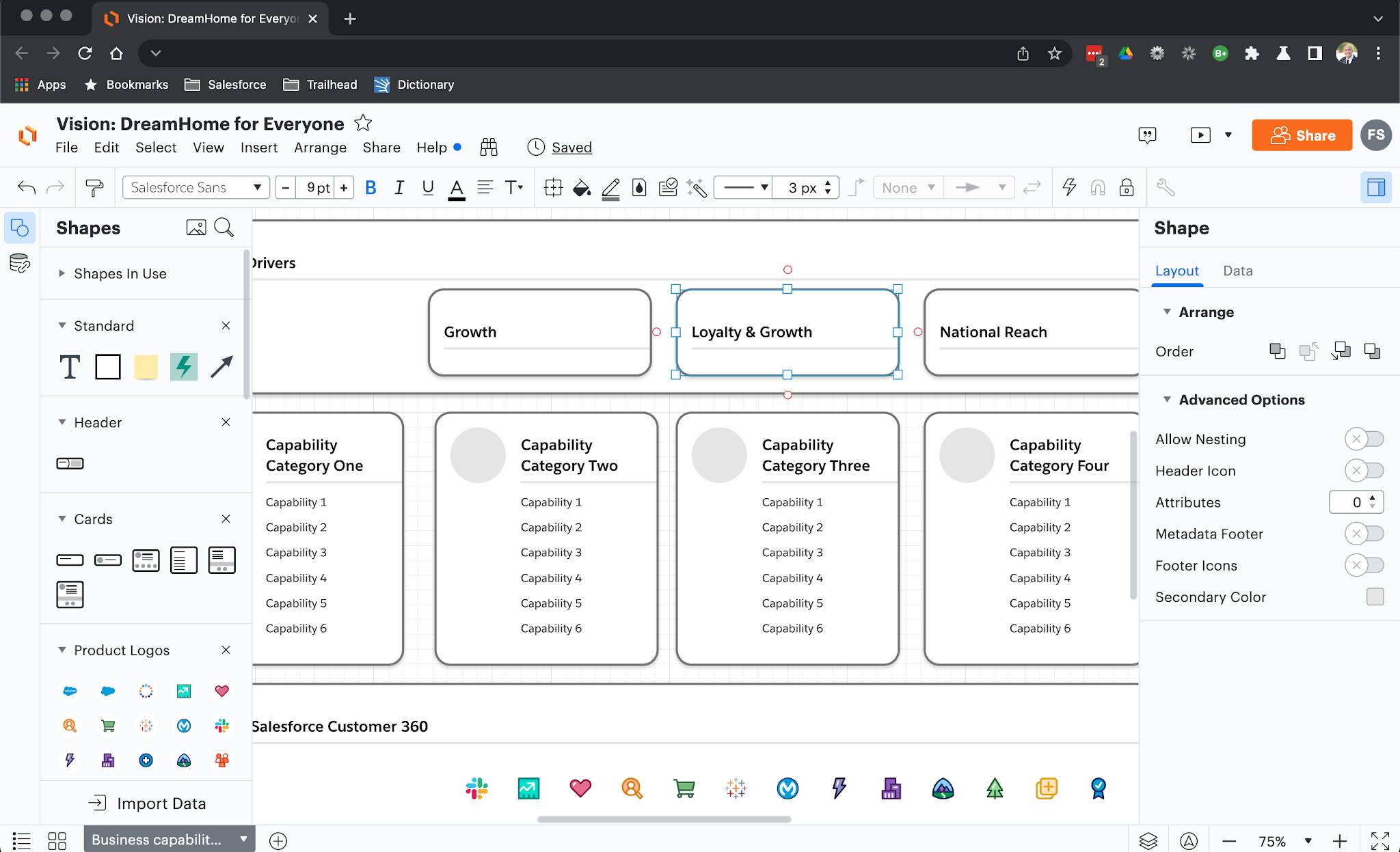Click the Undo arrow in toolbar
Screen dimensions: 1400x852
(27, 188)
